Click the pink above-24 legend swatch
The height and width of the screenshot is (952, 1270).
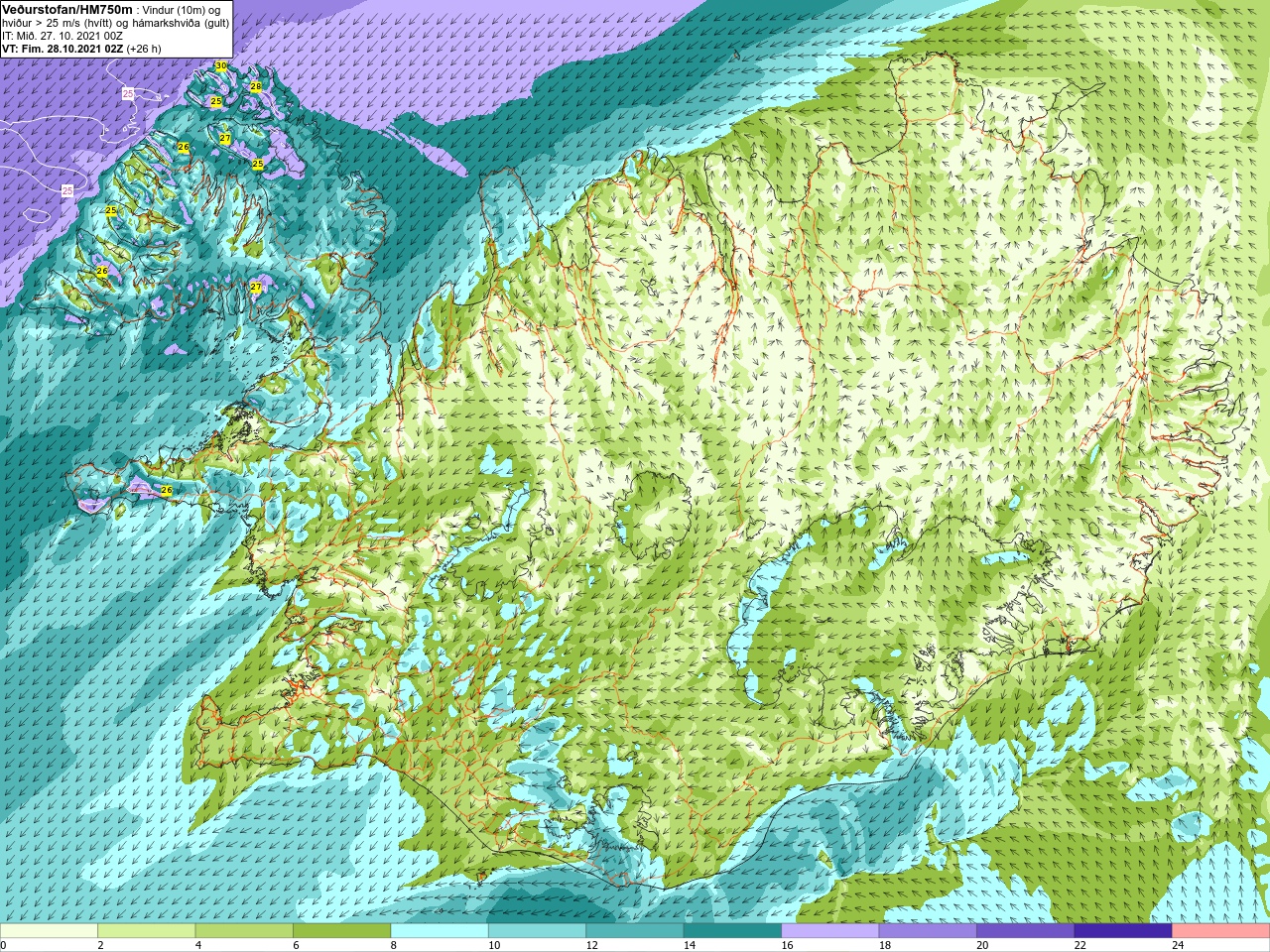[1221, 931]
